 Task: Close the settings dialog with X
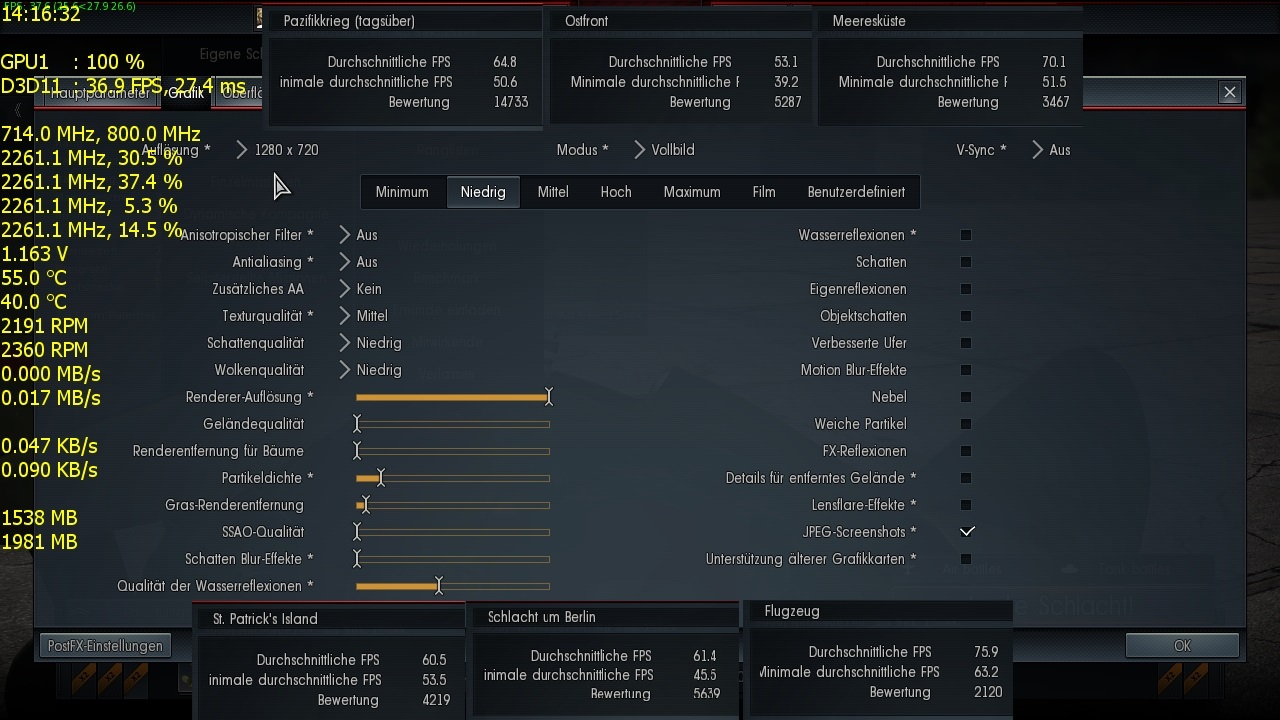pyautogui.click(x=1230, y=93)
